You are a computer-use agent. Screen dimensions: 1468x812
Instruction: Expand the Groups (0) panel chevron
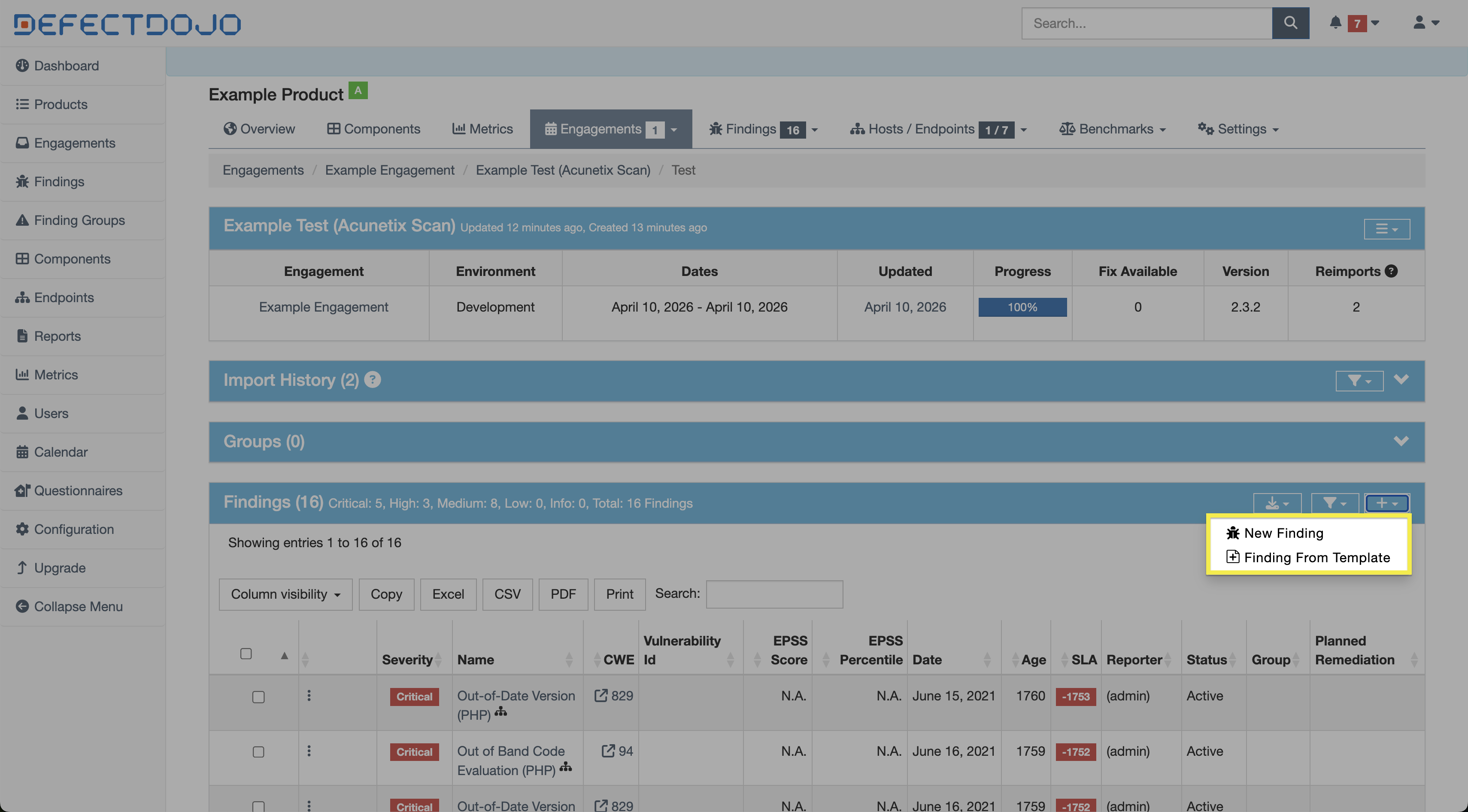point(1401,442)
